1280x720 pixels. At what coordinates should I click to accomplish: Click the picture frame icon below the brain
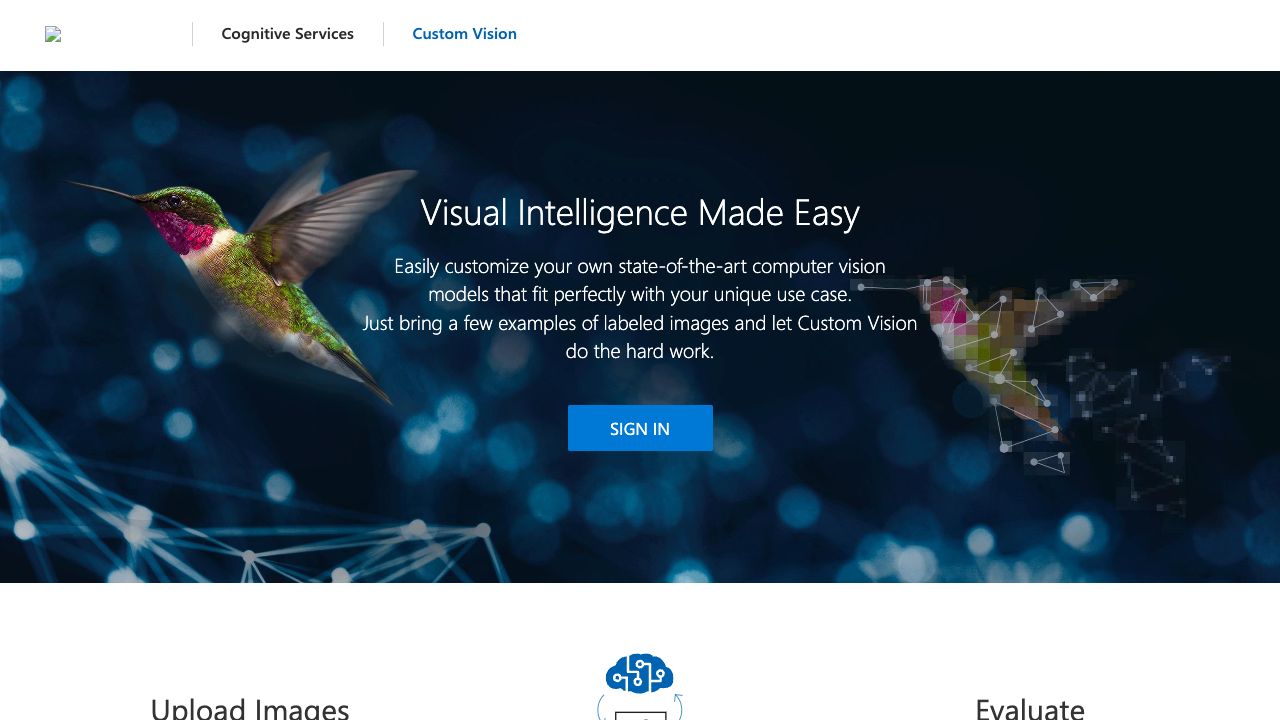[x=640, y=714]
